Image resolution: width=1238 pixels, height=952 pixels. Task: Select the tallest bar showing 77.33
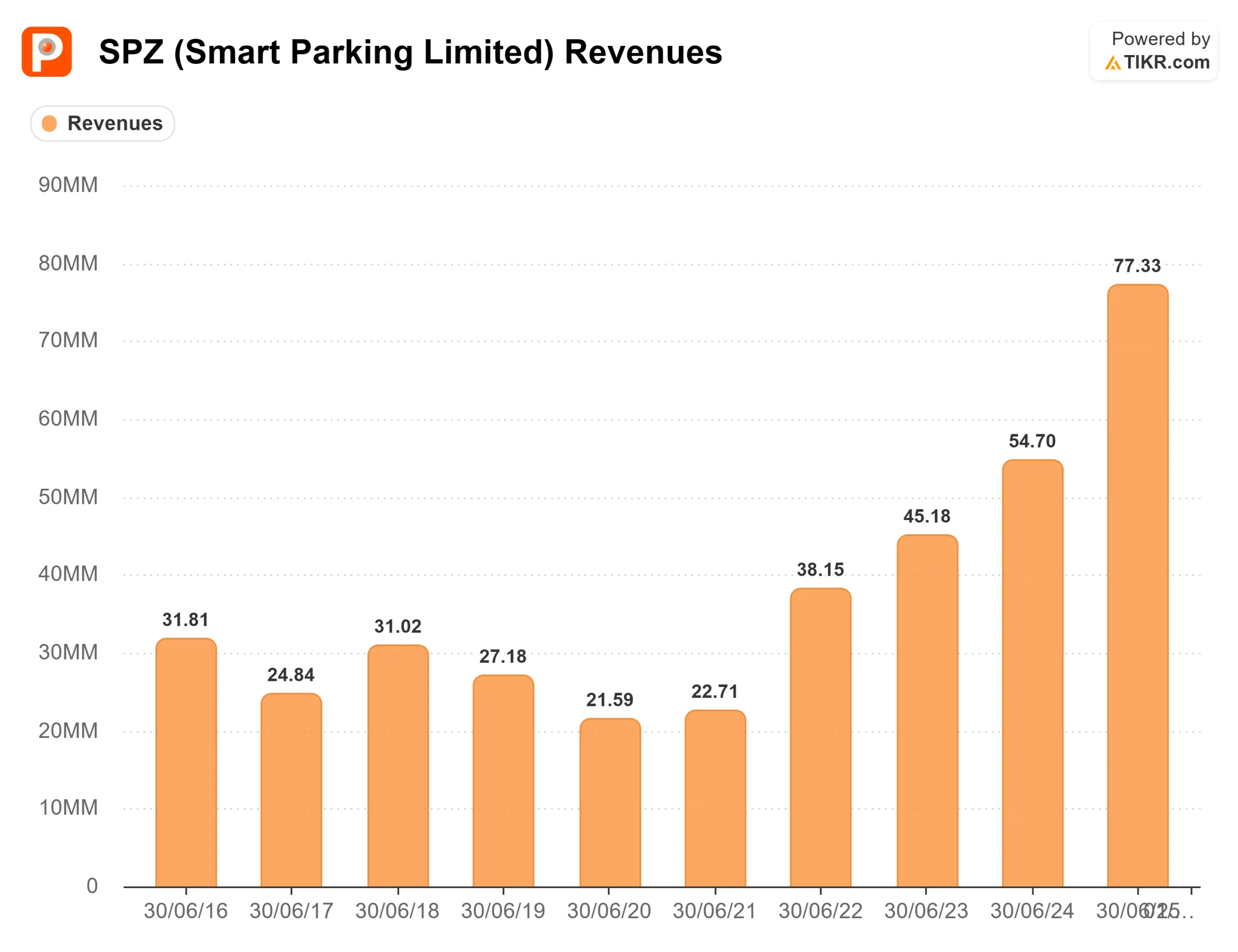coord(1138,586)
